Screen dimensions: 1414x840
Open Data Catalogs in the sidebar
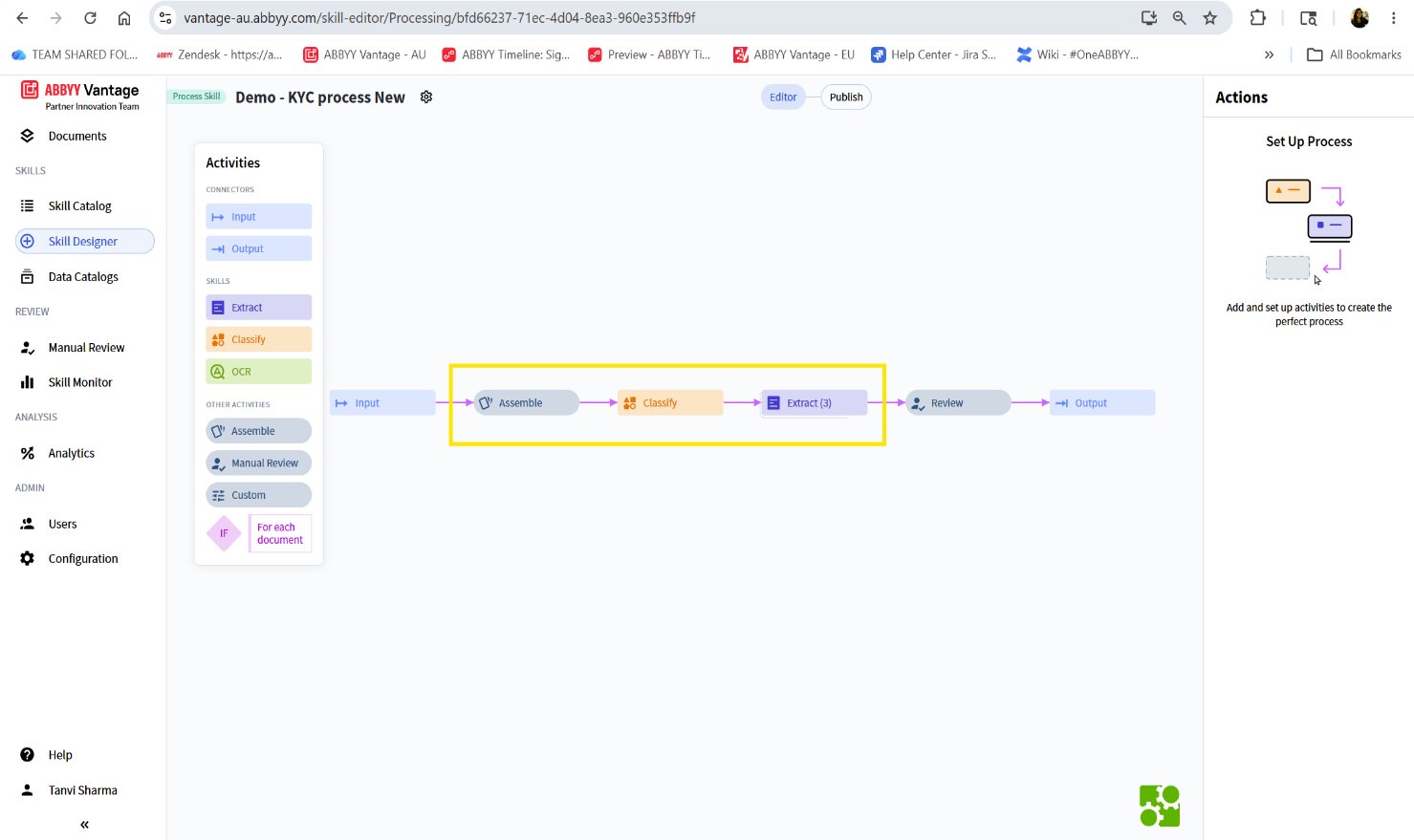tap(83, 276)
